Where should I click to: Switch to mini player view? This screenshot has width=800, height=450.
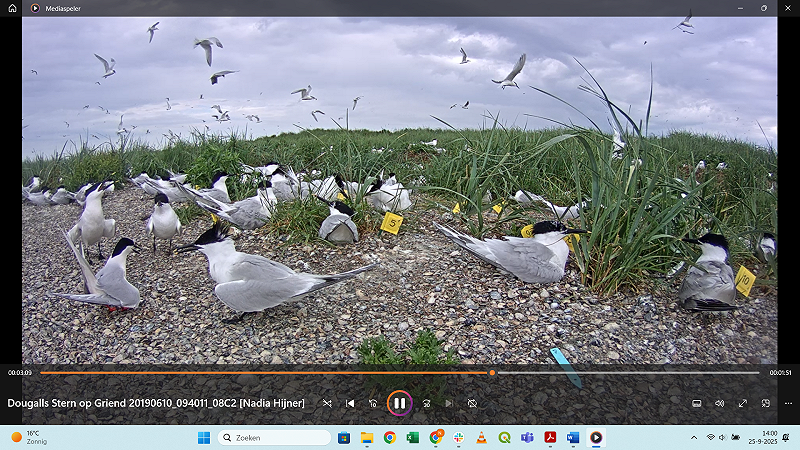pyautogui.click(x=766, y=403)
